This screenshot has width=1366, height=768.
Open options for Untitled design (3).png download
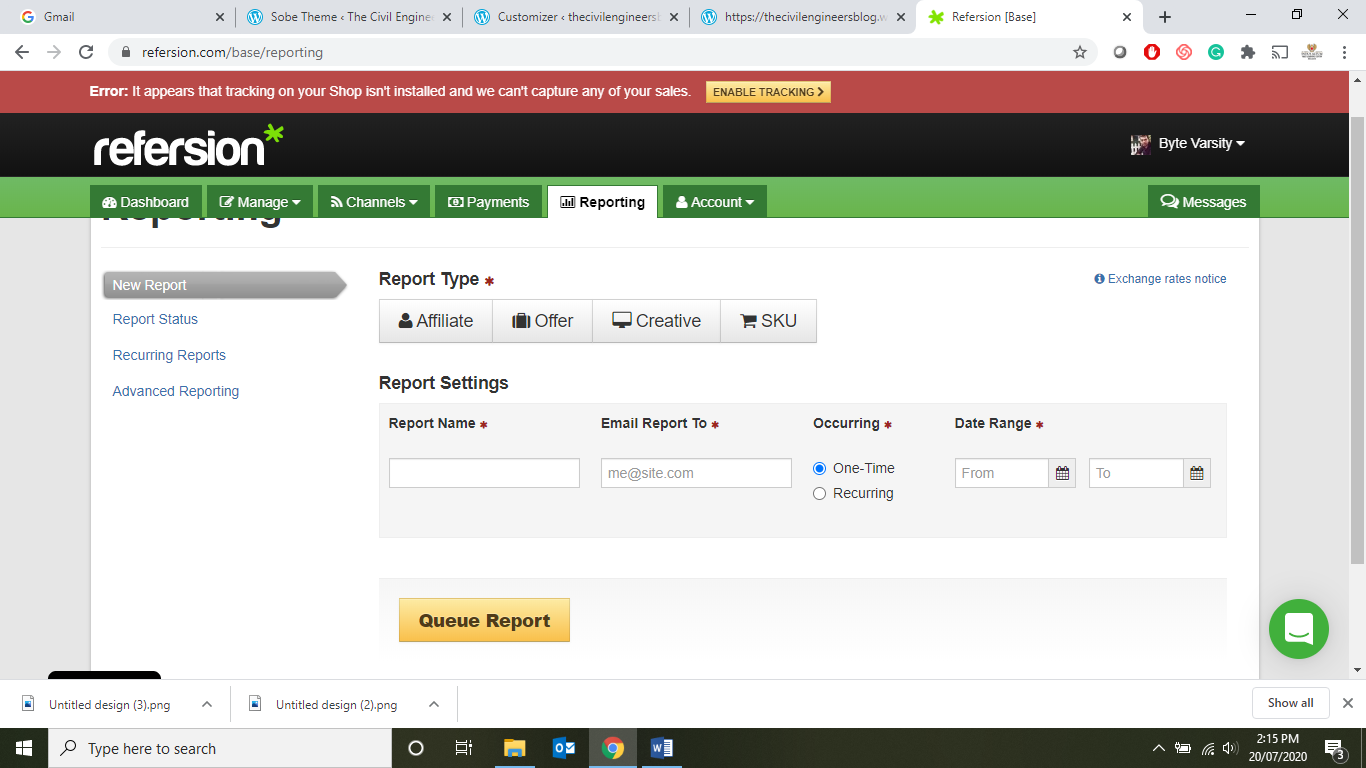(x=207, y=704)
